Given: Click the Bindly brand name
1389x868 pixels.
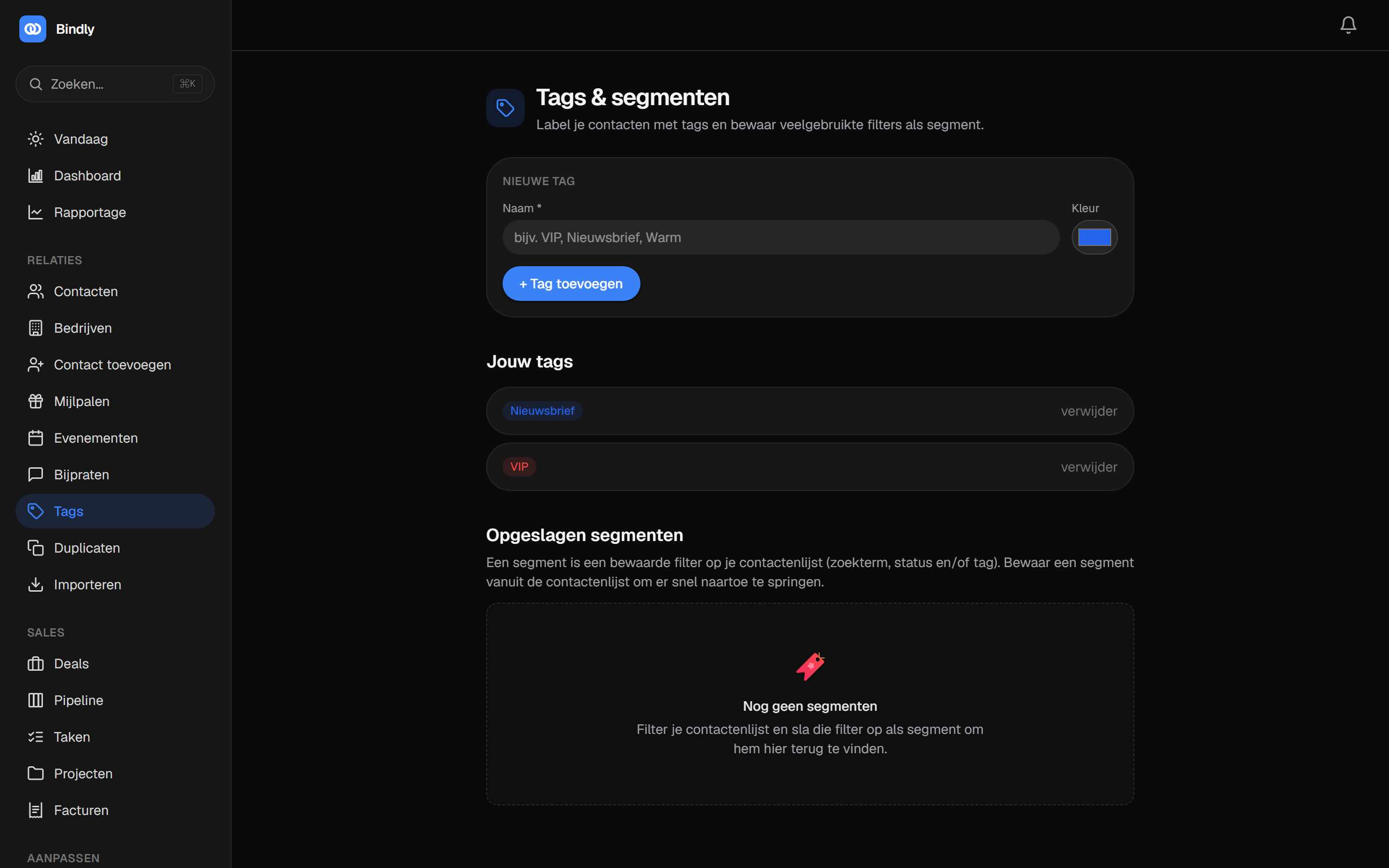Looking at the screenshot, I should (x=75, y=29).
